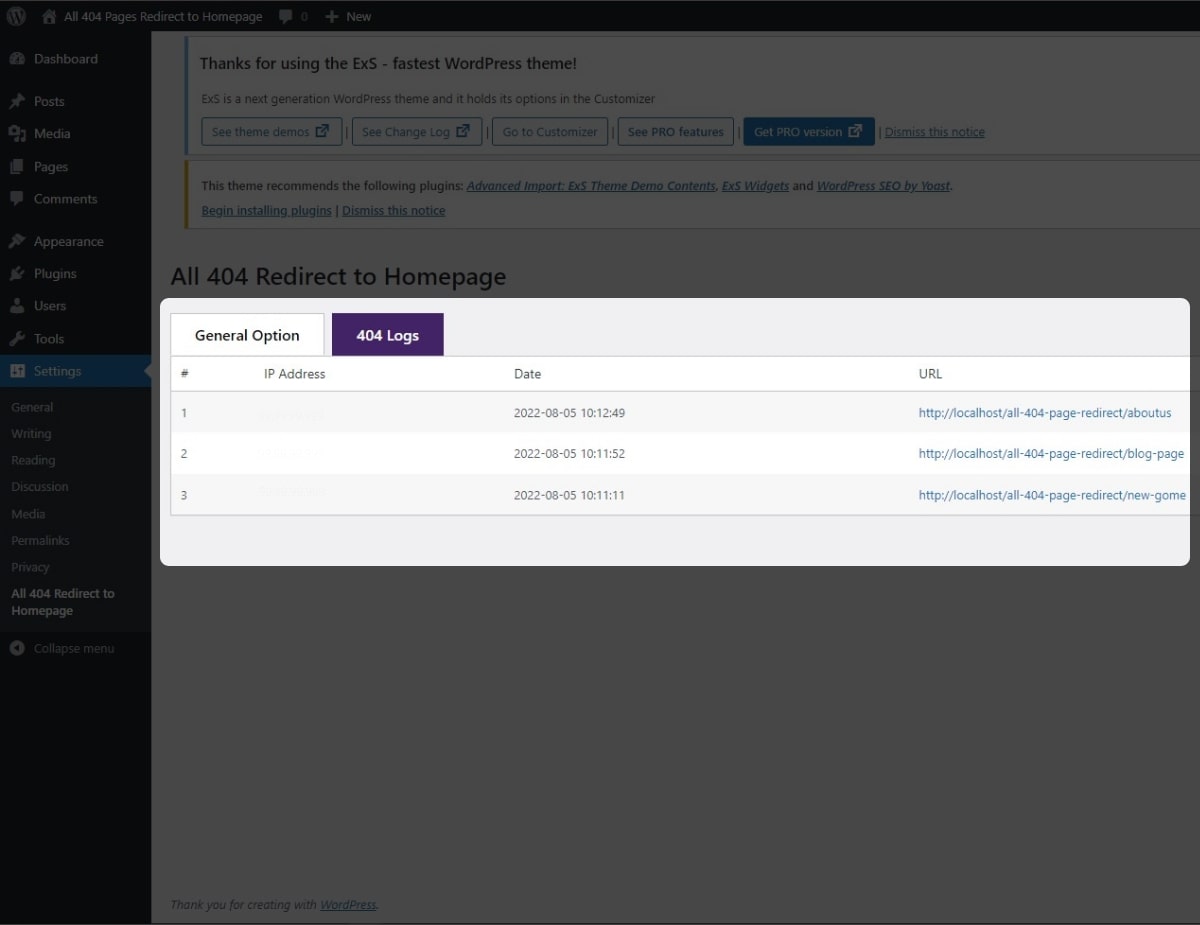The height and width of the screenshot is (925, 1200).
Task: Open the site home icon in admin bar
Action: pos(49,16)
